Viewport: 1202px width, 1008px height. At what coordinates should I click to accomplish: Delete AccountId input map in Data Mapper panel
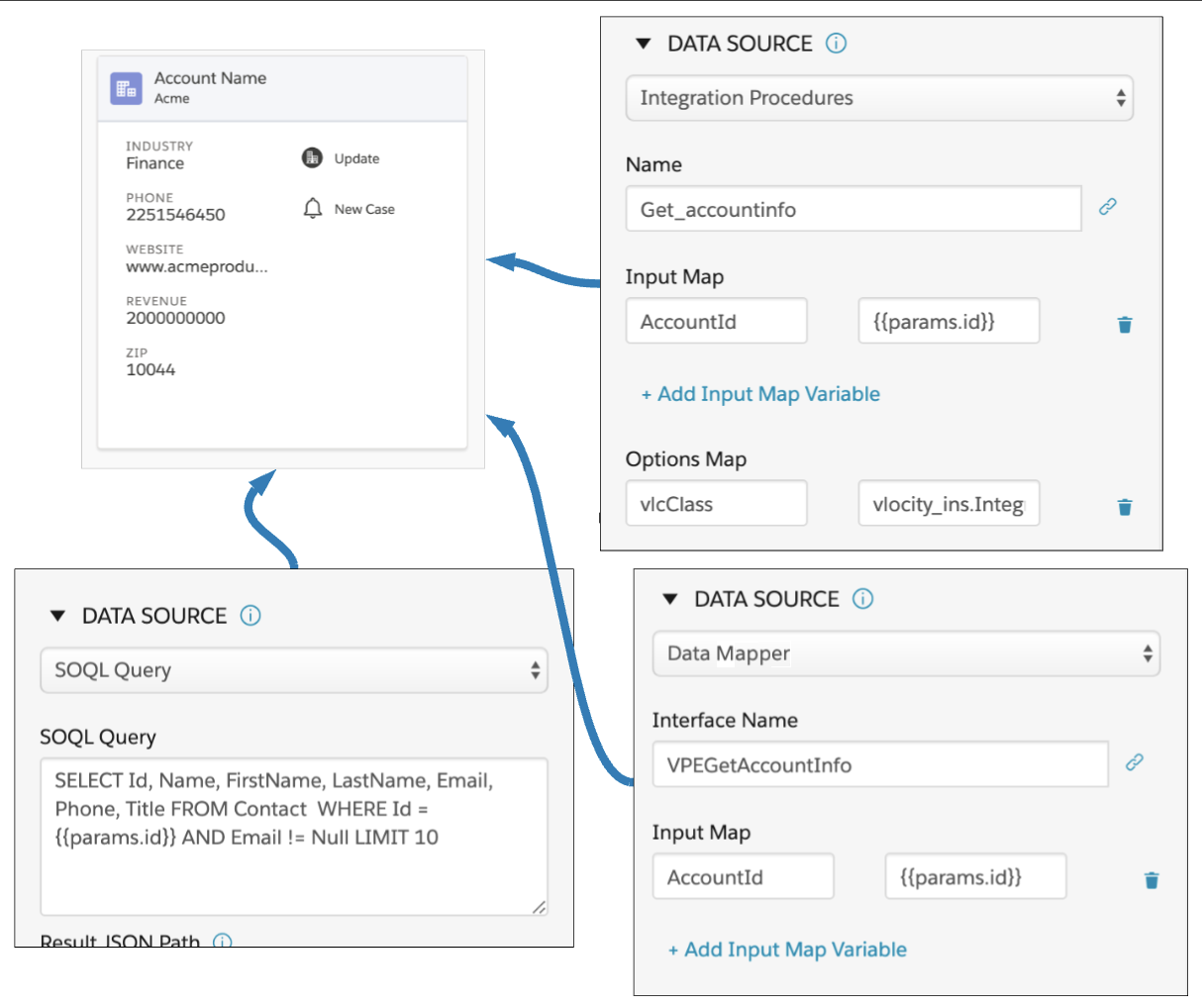coord(1152,879)
